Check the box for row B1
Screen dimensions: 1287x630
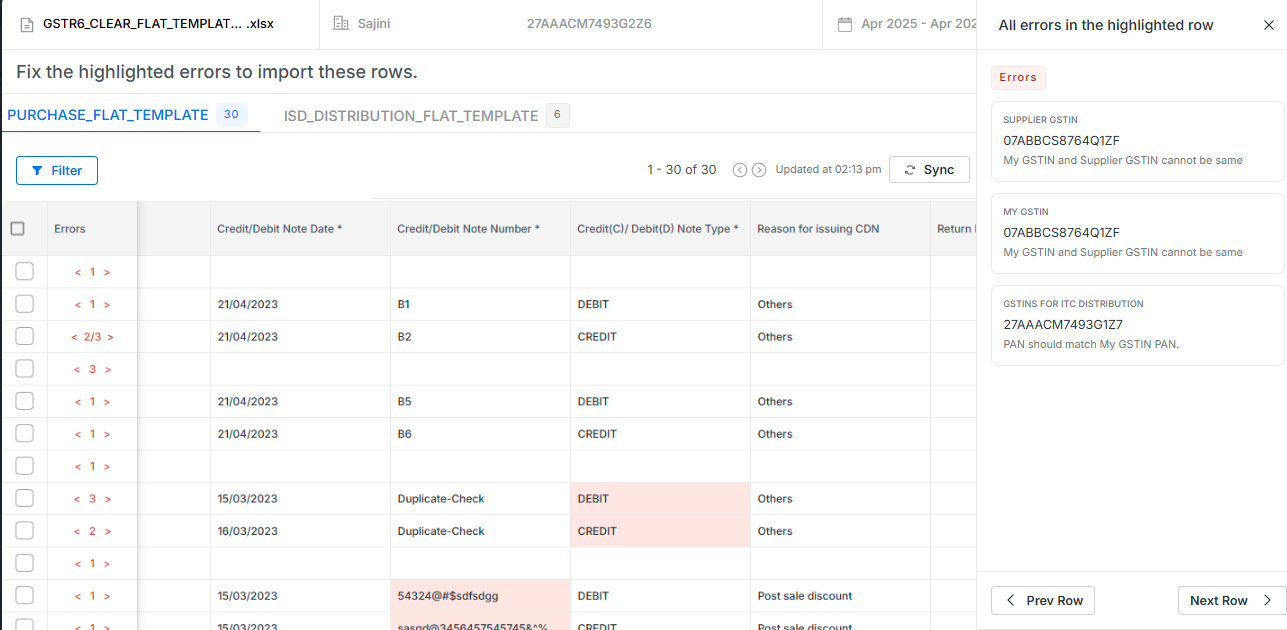pyautogui.click(x=24, y=304)
